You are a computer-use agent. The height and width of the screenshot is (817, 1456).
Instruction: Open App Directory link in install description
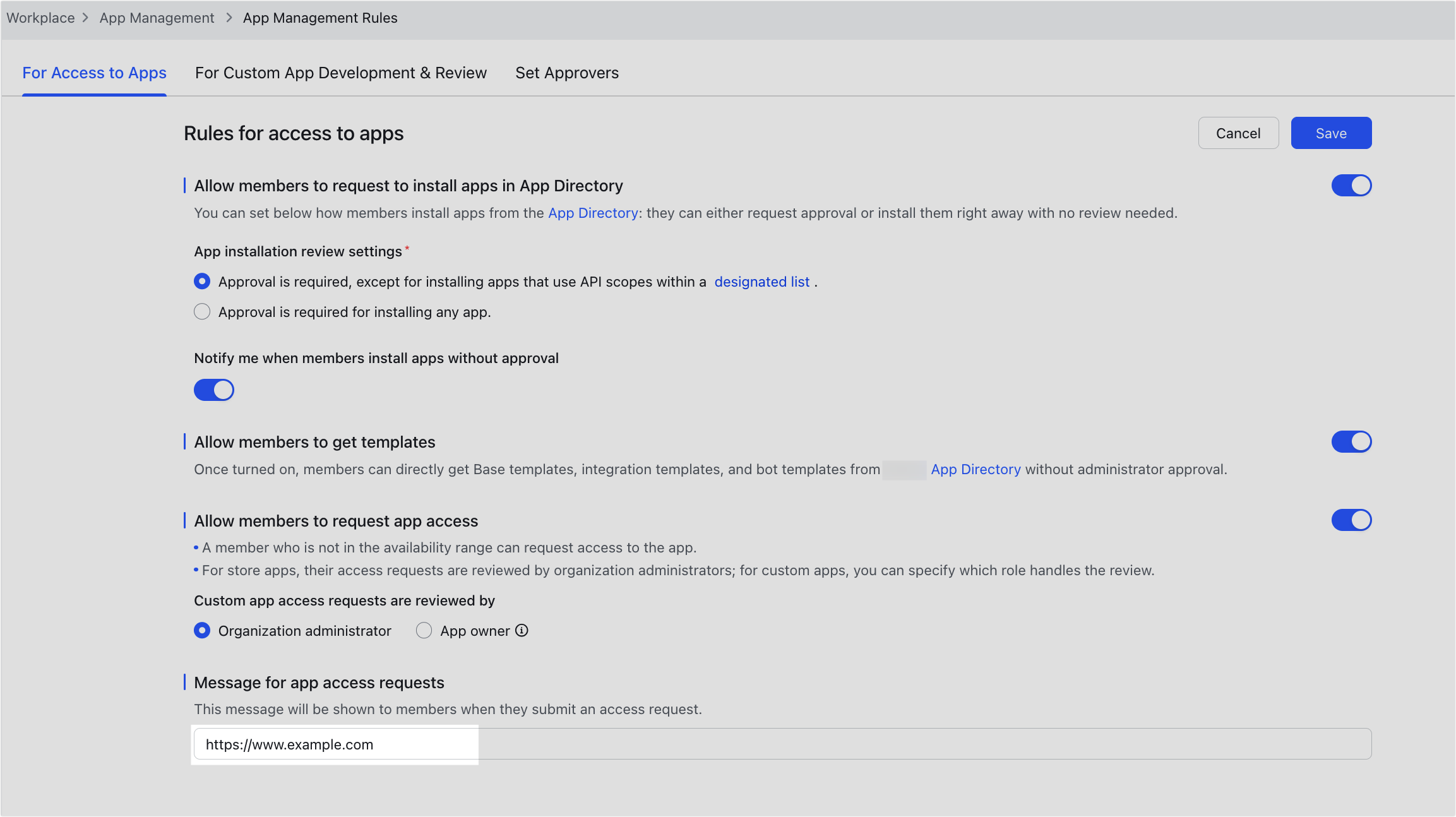593,213
